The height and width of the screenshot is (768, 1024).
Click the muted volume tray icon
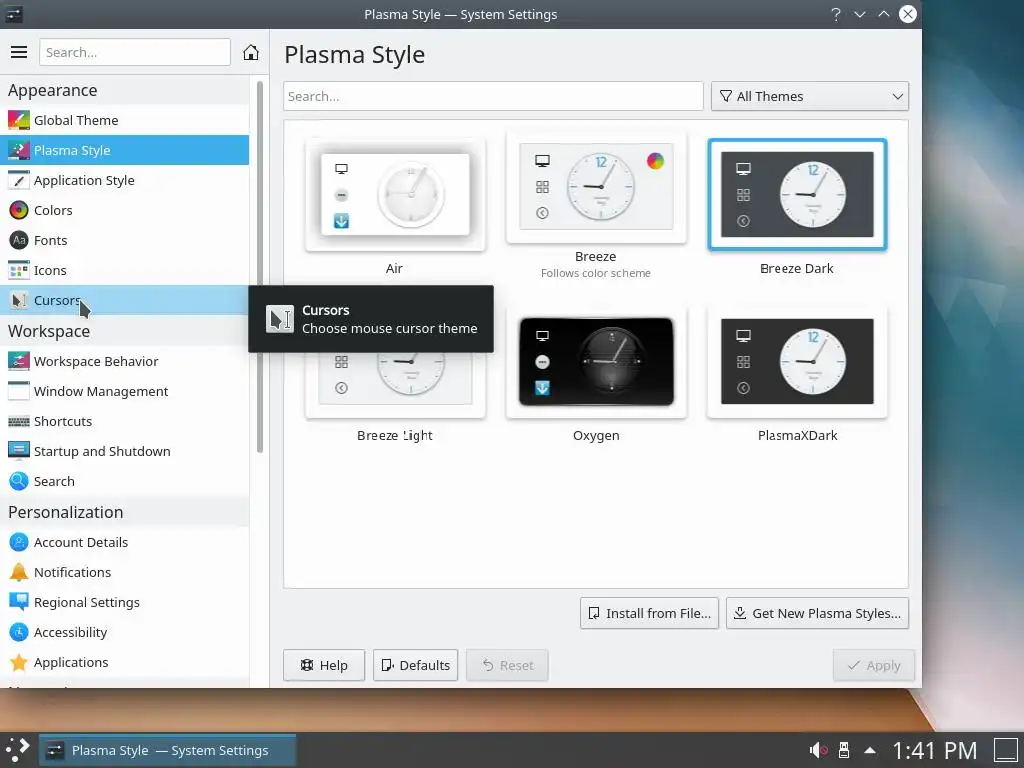818,750
